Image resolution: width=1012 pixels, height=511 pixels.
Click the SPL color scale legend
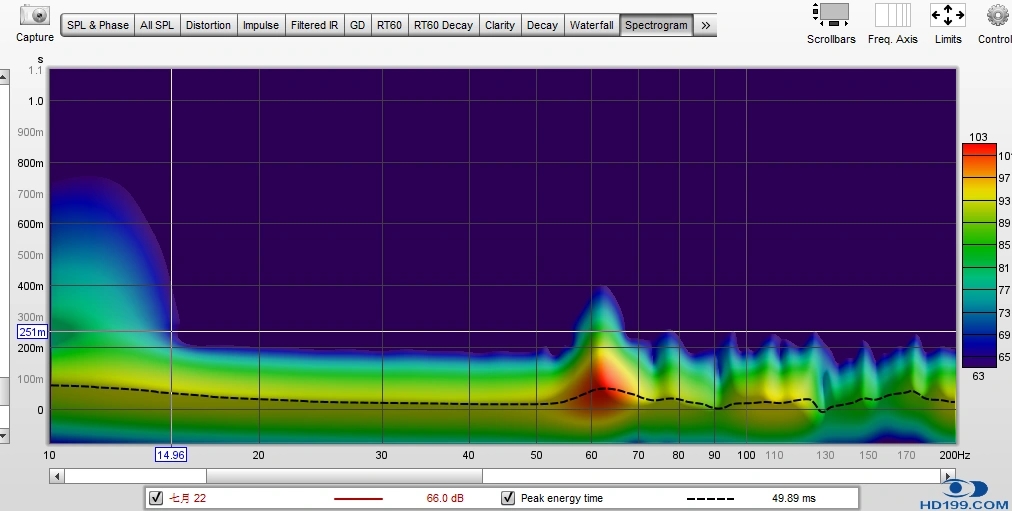[x=978, y=255]
